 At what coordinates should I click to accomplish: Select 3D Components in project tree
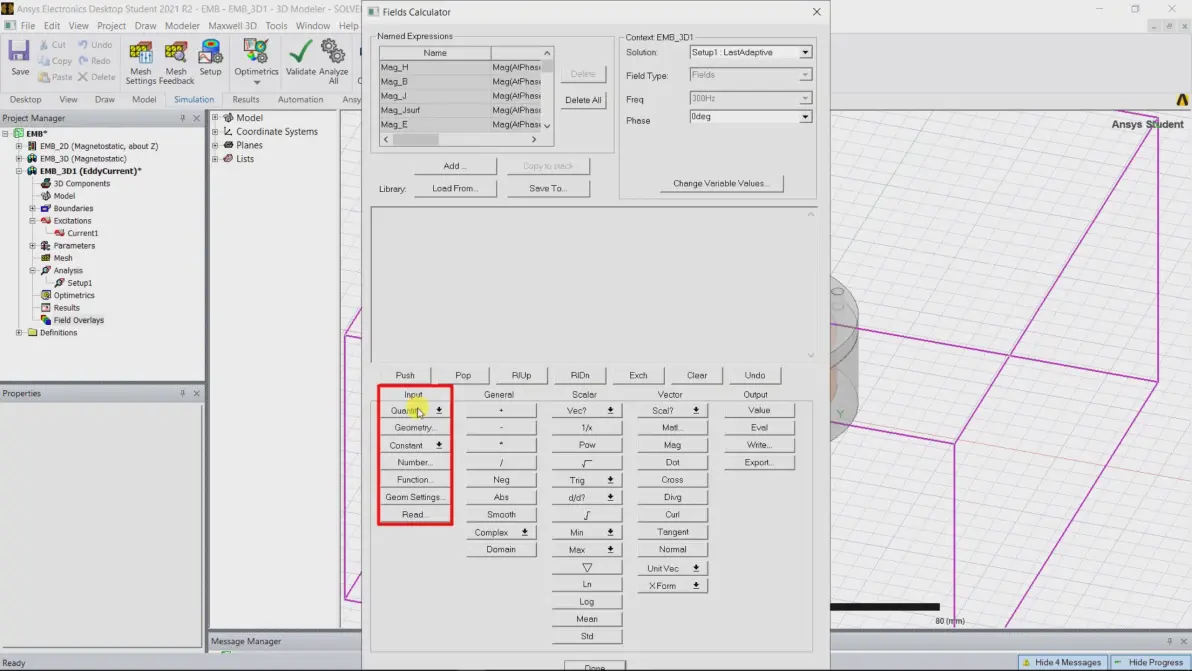(81, 183)
